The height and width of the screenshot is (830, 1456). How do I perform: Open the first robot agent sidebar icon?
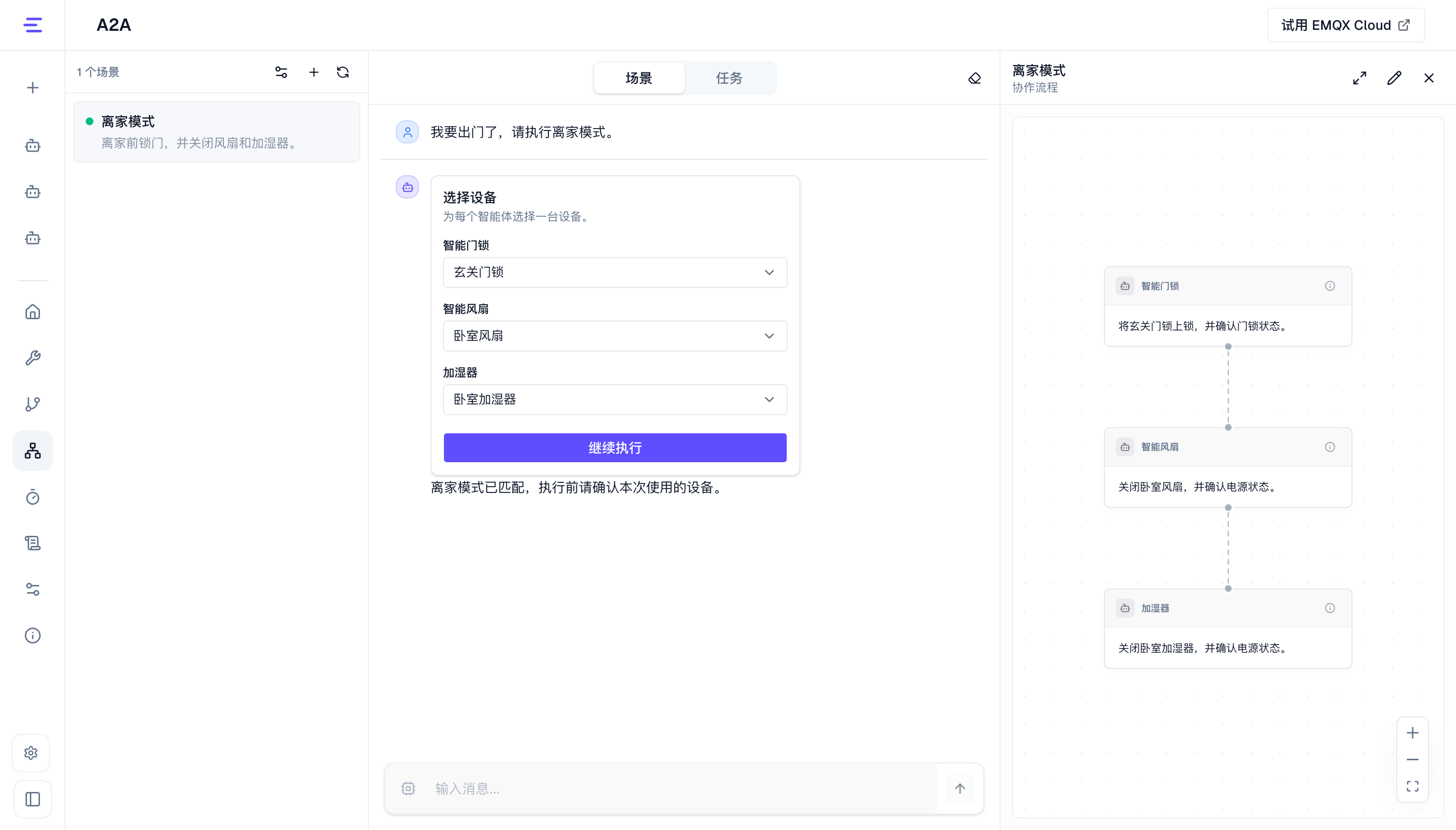[32, 146]
